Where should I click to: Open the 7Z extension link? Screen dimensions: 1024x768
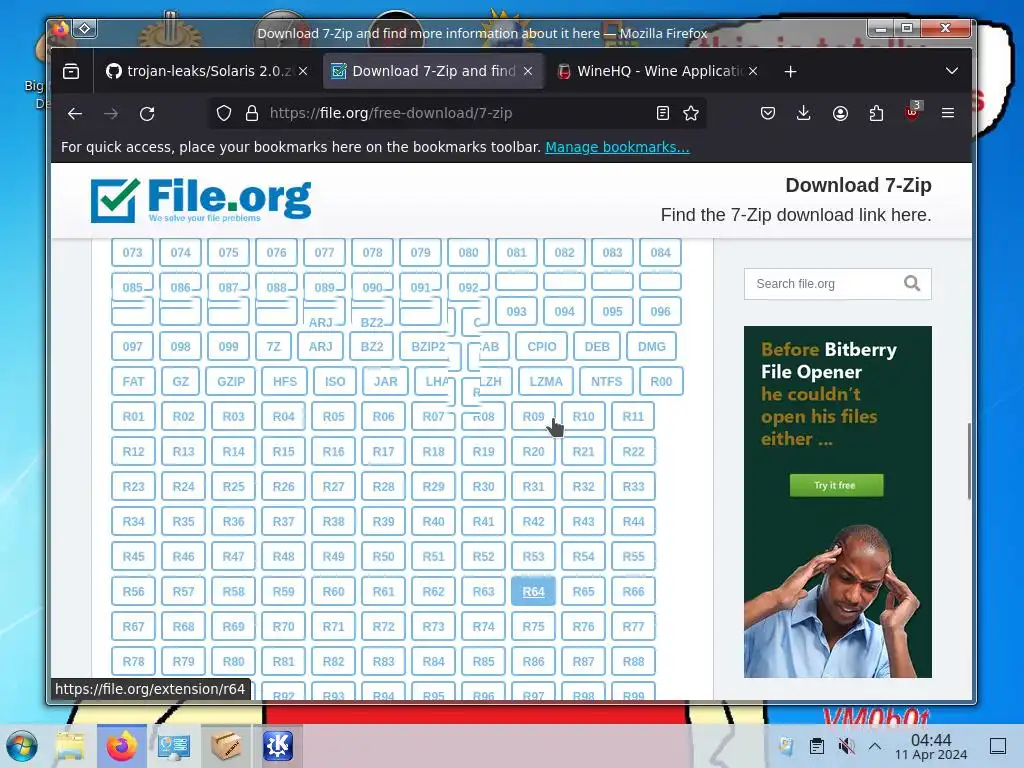tap(273, 347)
